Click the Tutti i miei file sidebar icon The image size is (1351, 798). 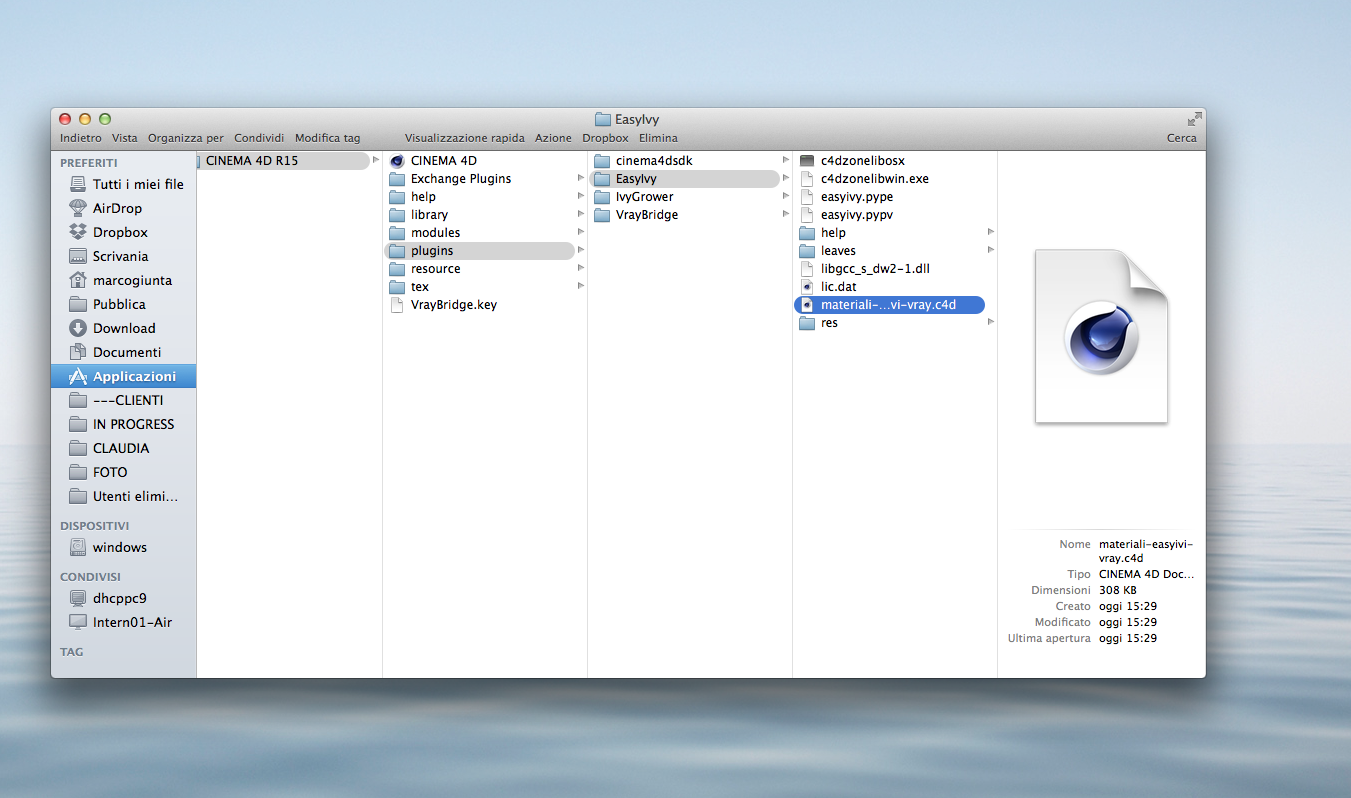(78, 184)
